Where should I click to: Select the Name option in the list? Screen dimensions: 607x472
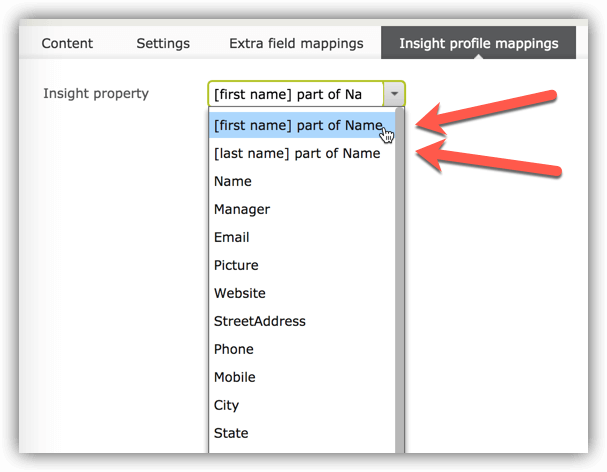(x=233, y=181)
